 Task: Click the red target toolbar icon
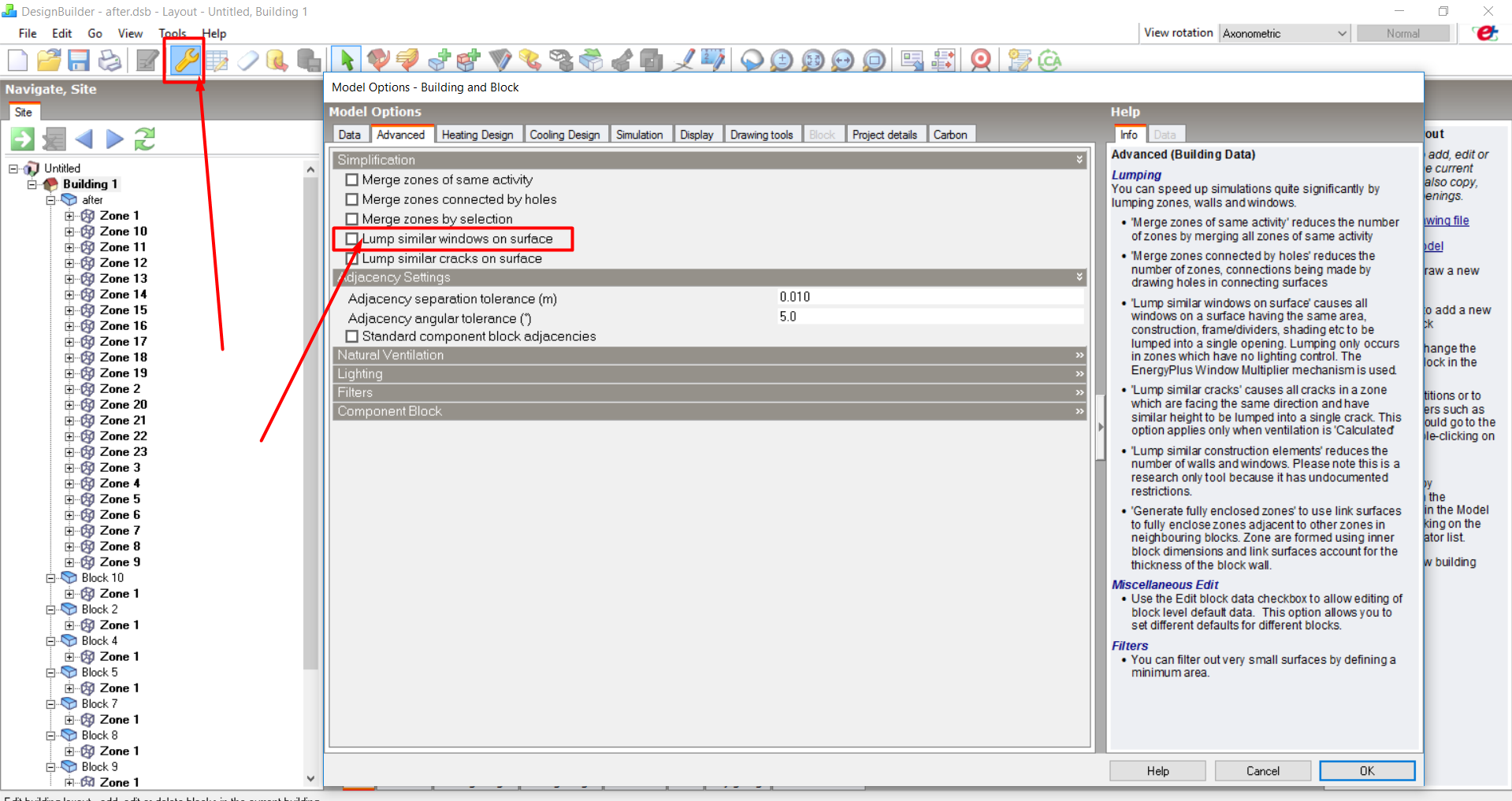(981, 60)
